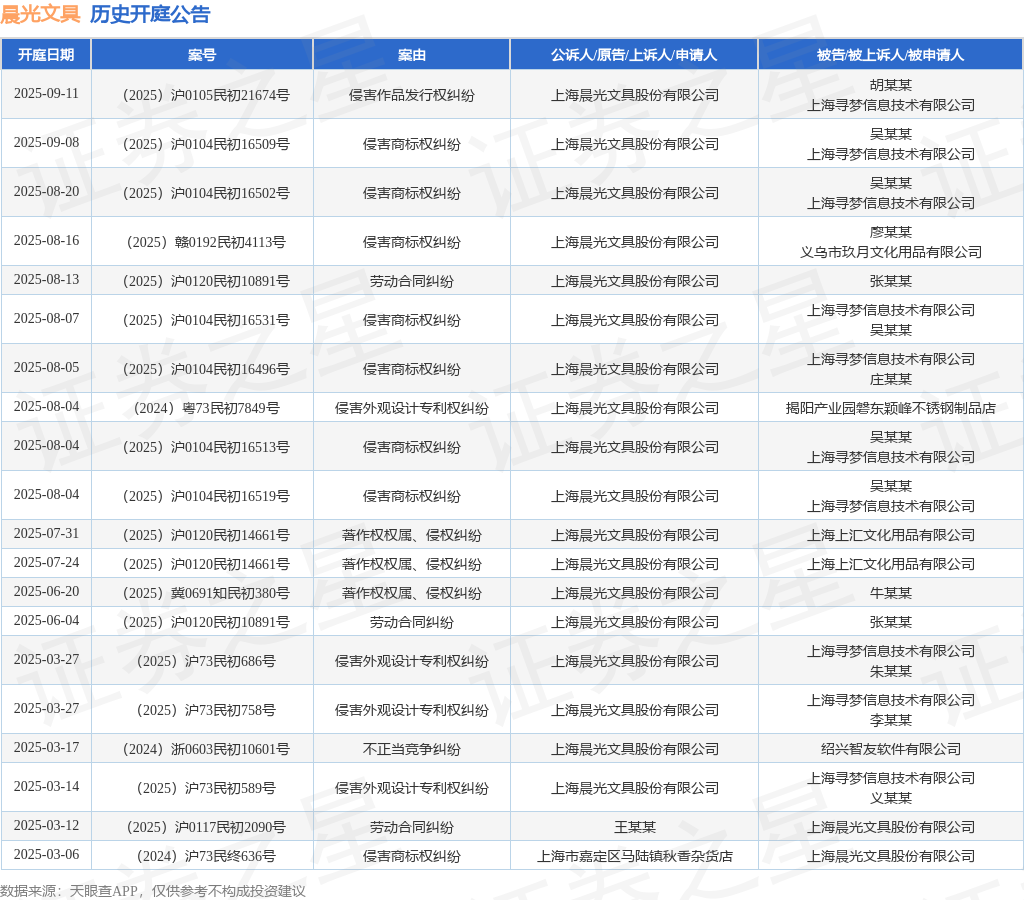This screenshot has height=900, width=1024.
Task: Click the 历史开庭公告 heading
Action: (x=150, y=14)
